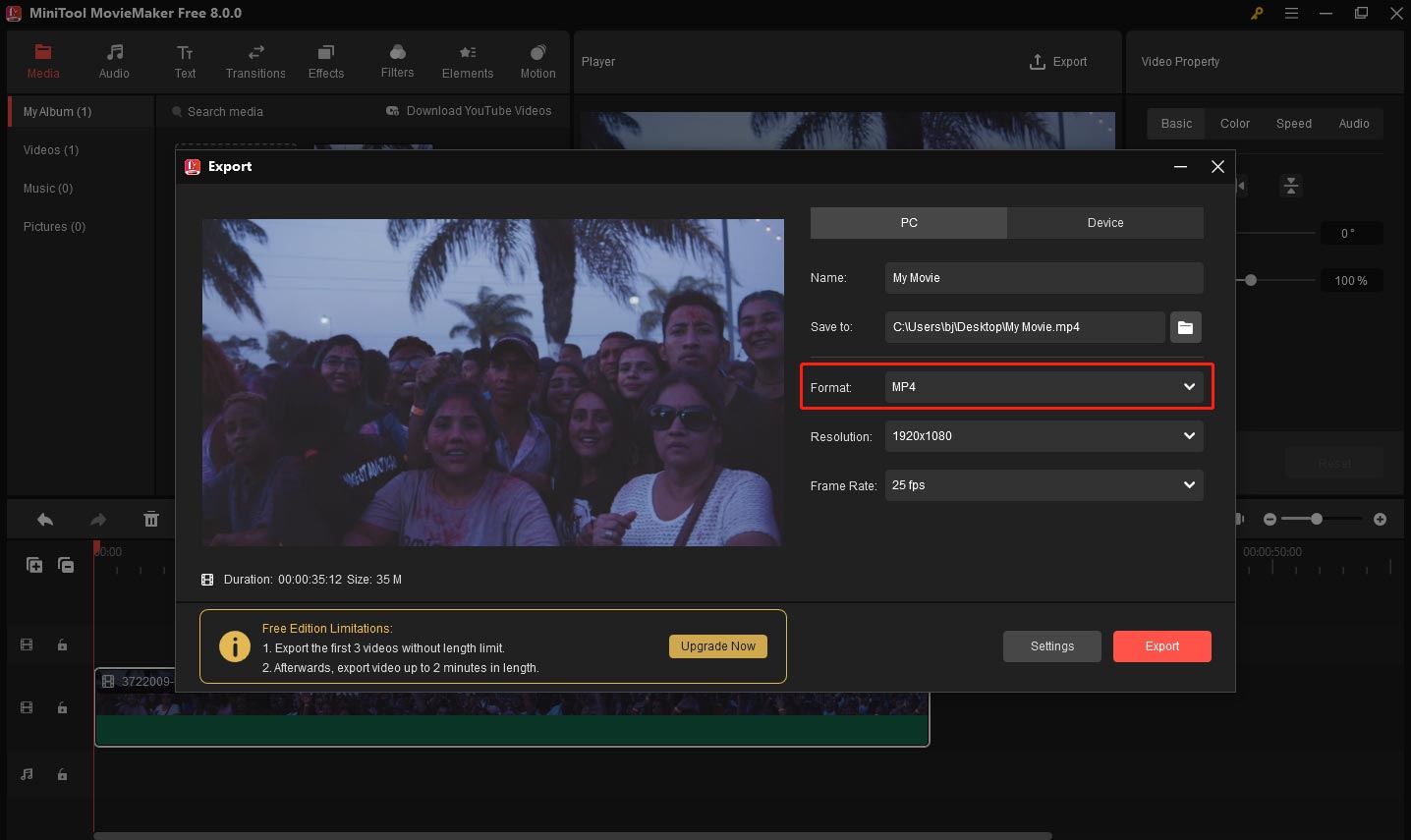Click the key activation icon in title bar
Screen dimensions: 1411x840
(1257, 14)
